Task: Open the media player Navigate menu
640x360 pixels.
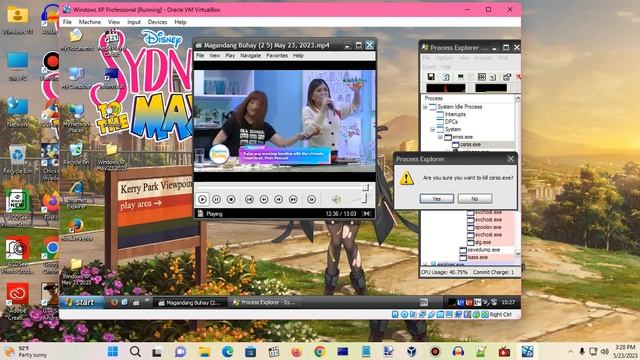Action: (251, 56)
